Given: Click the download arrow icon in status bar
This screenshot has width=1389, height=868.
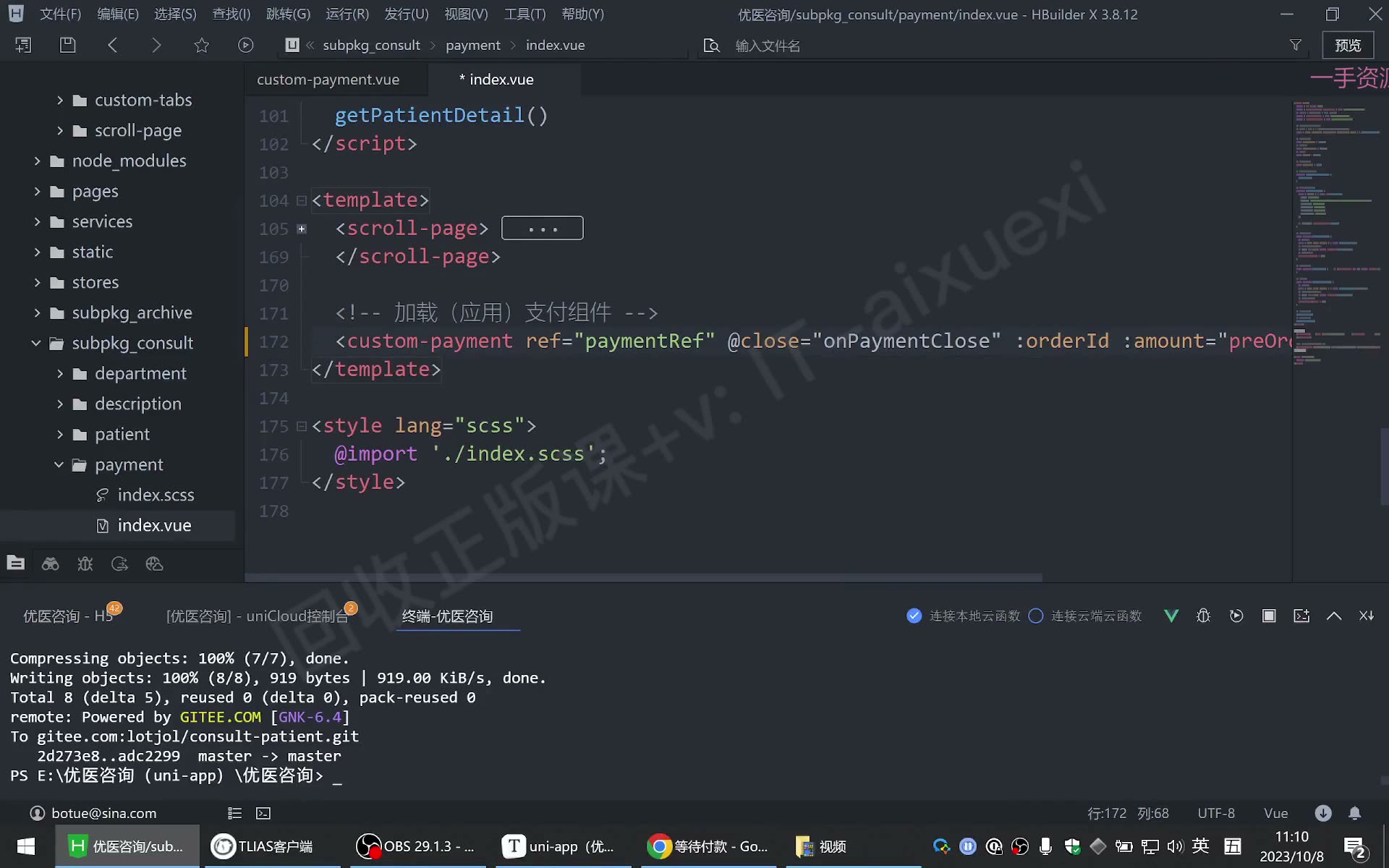Looking at the screenshot, I should tap(1323, 813).
